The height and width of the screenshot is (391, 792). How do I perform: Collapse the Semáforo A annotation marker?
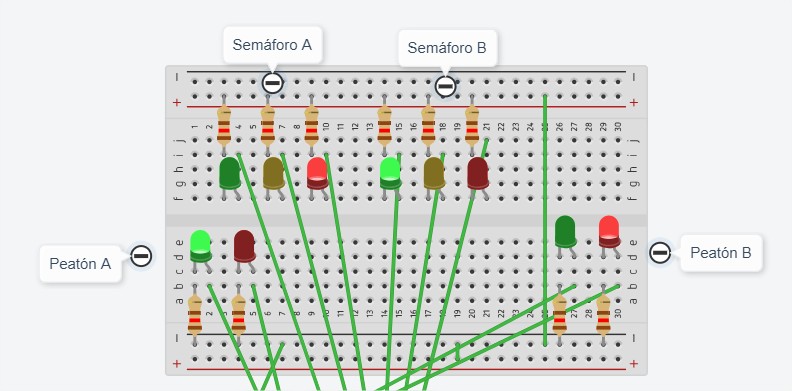pyautogui.click(x=272, y=83)
